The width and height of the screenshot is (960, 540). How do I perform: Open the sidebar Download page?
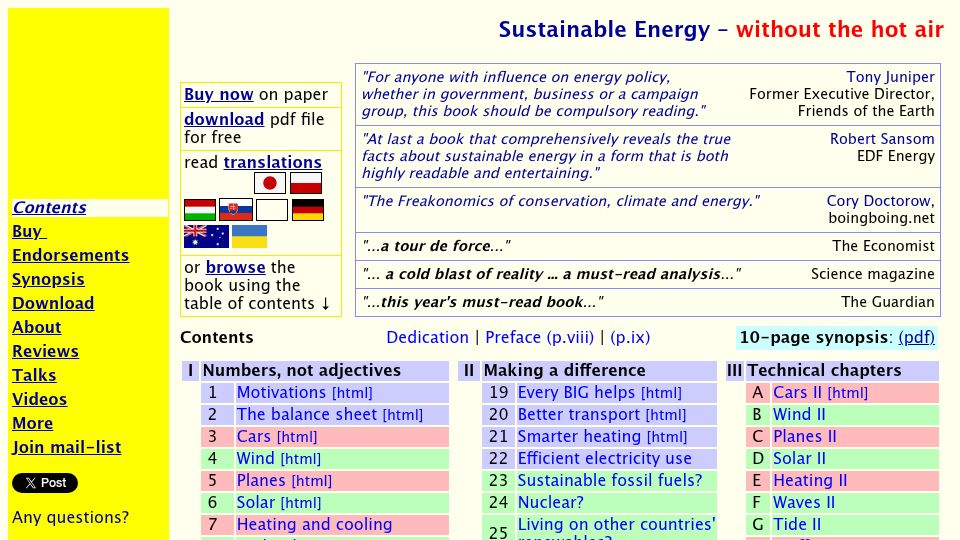53,303
